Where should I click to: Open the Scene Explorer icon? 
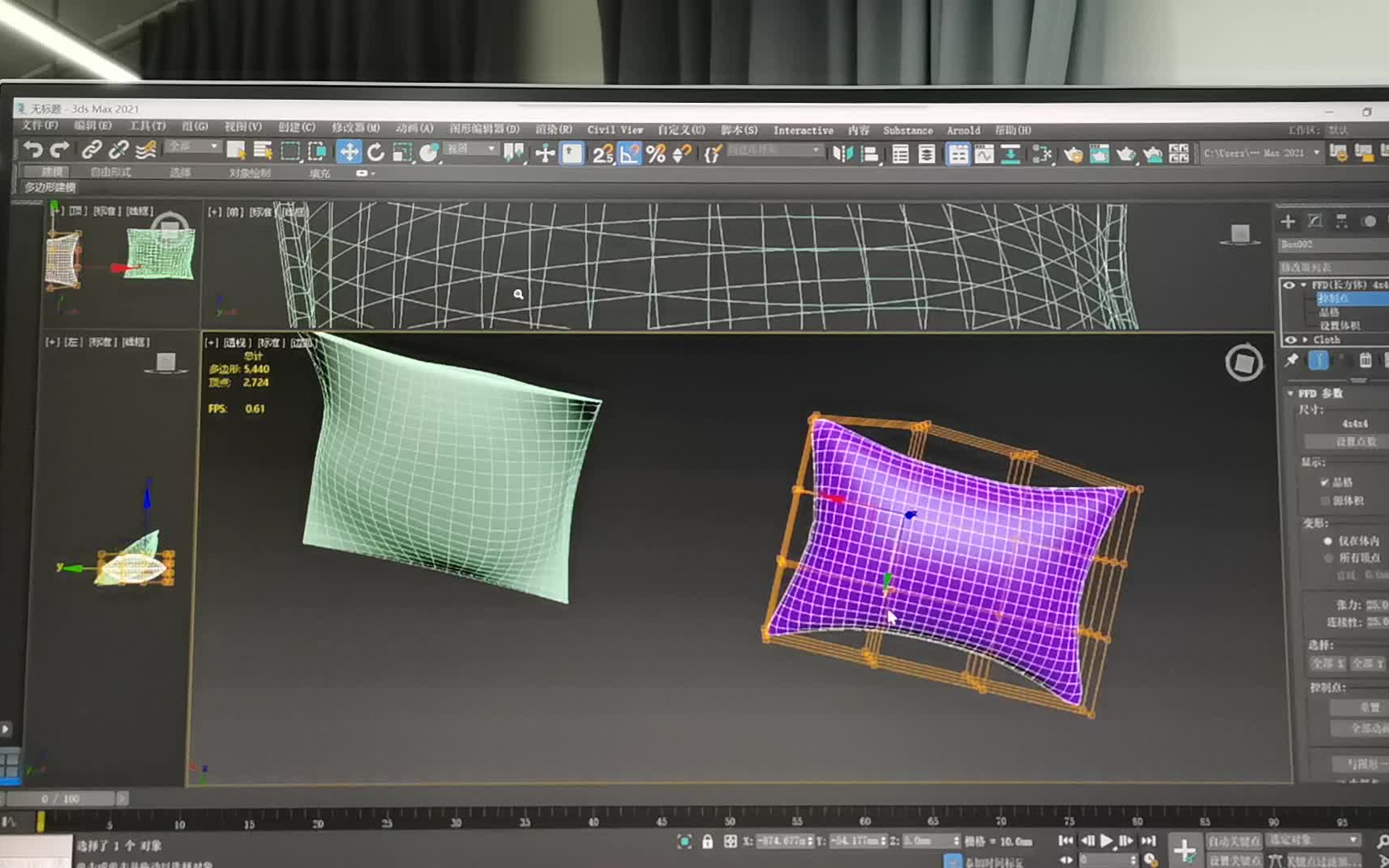pyautogui.click(x=900, y=154)
